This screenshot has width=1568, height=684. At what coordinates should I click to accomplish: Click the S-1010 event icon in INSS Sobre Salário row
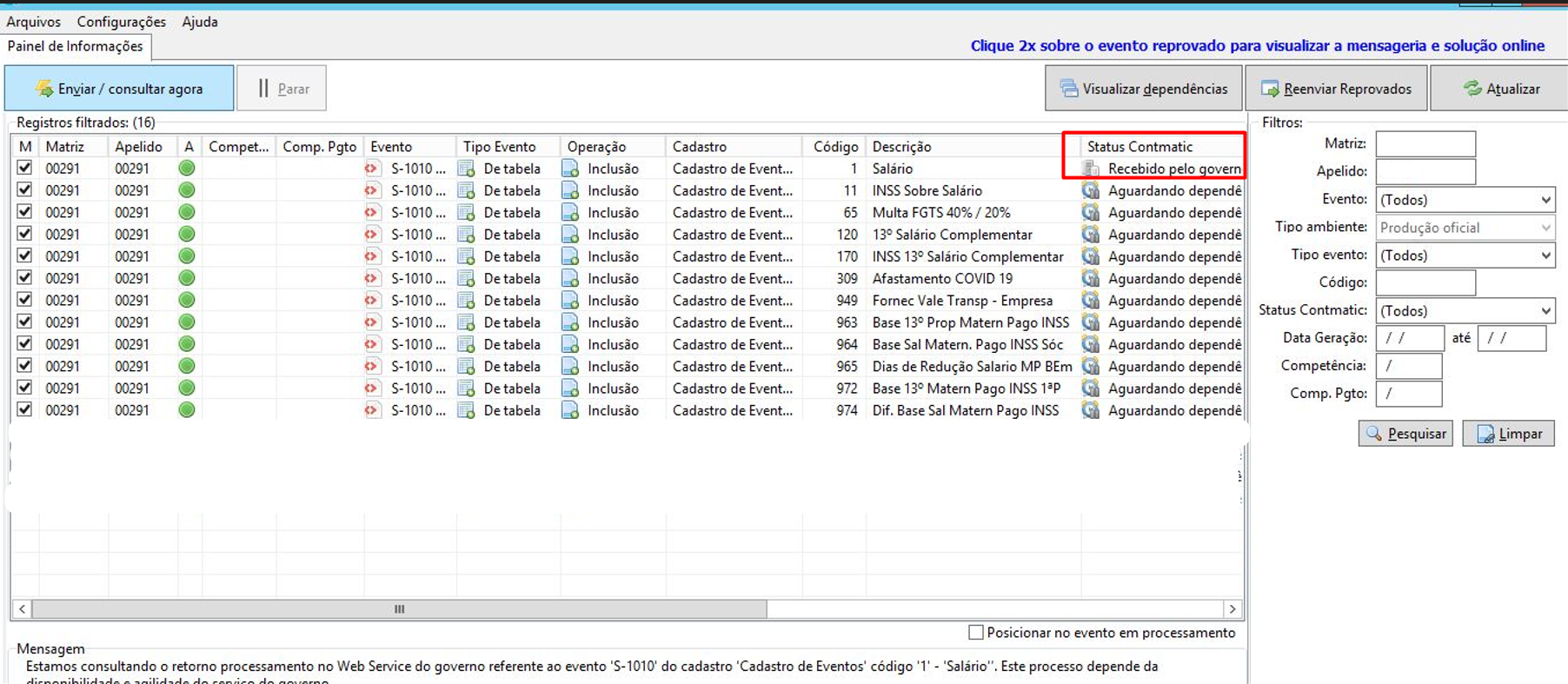pos(372,190)
